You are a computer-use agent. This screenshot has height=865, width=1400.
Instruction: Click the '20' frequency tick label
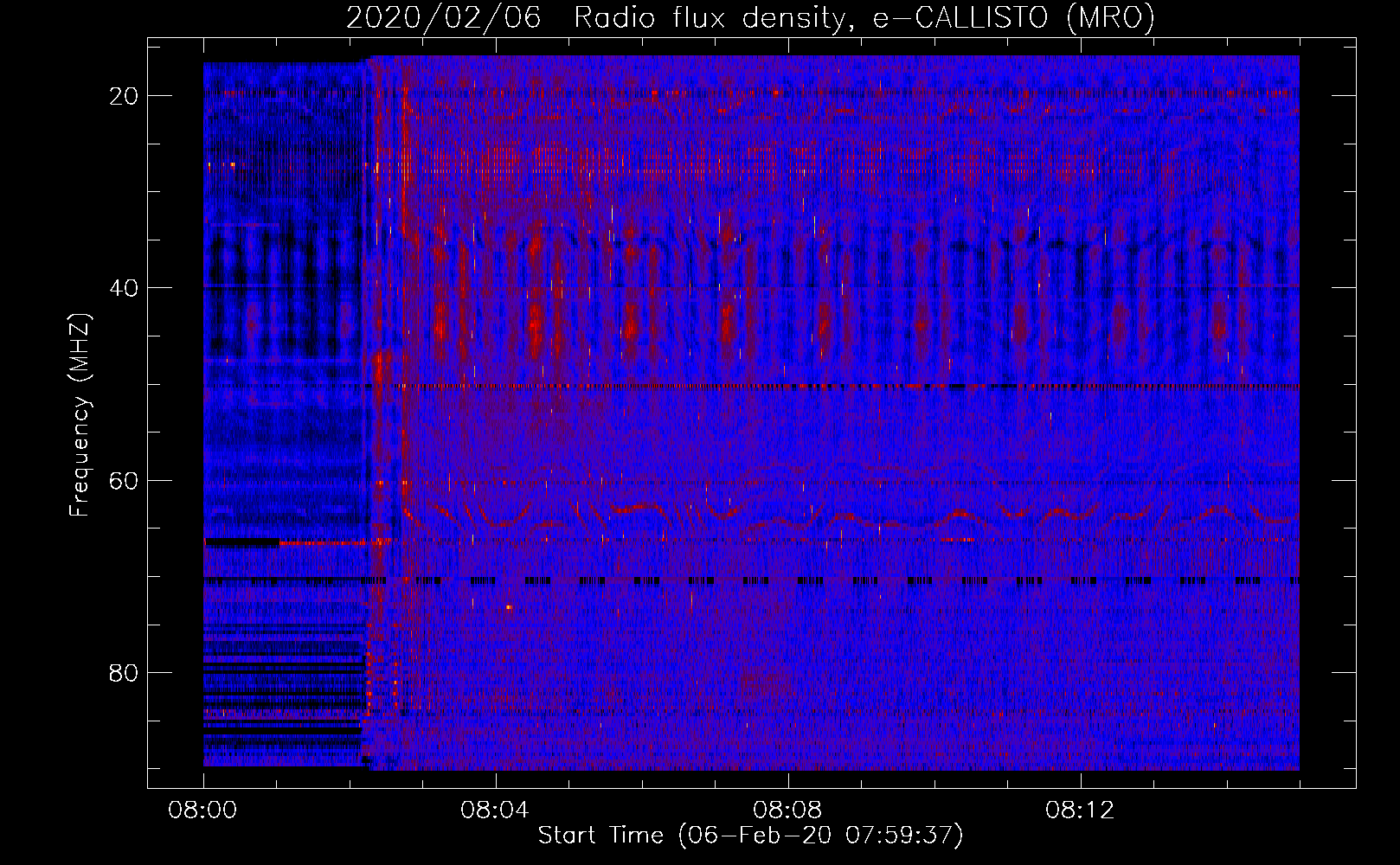coord(125,96)
